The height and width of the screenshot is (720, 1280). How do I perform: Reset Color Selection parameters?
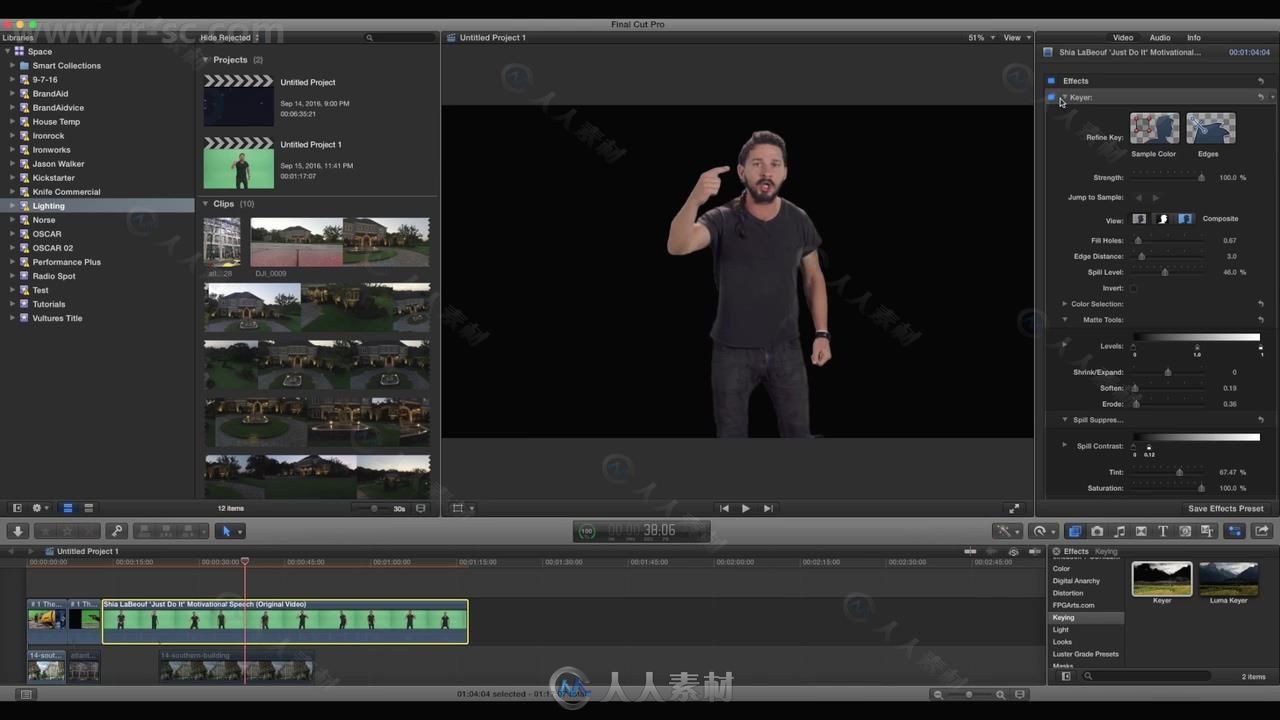[x=1261, y=304]
